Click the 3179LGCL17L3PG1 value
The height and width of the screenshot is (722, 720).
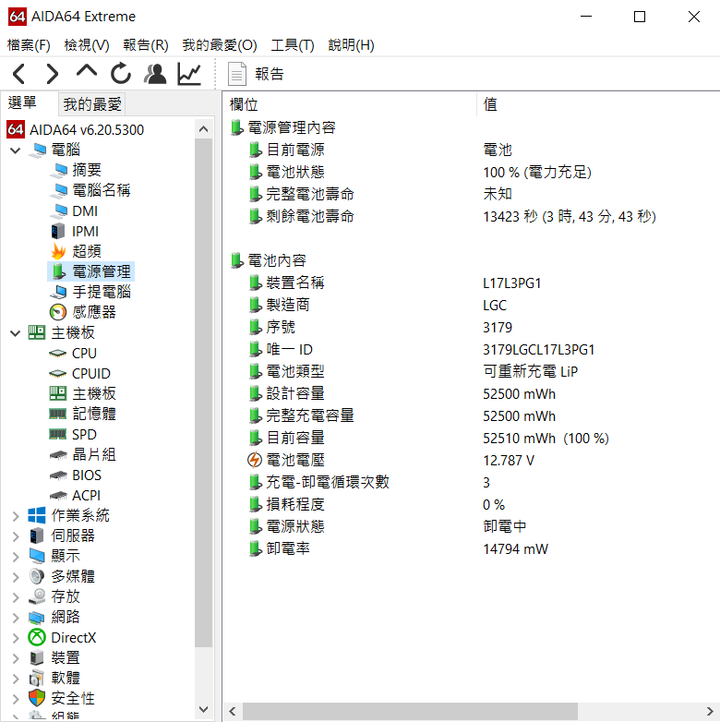pos(539,349)
